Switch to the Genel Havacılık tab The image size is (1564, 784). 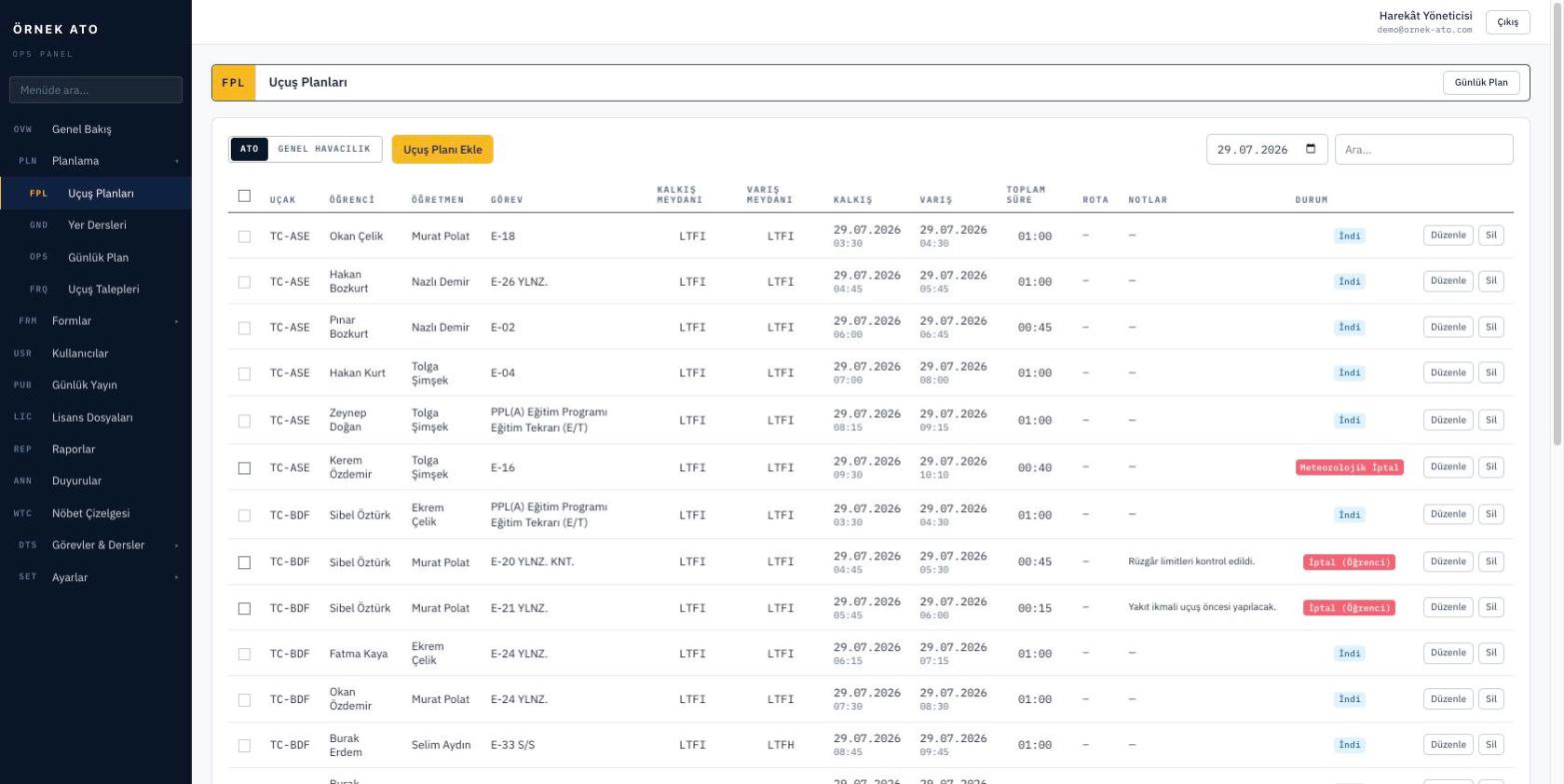(324, 150)
